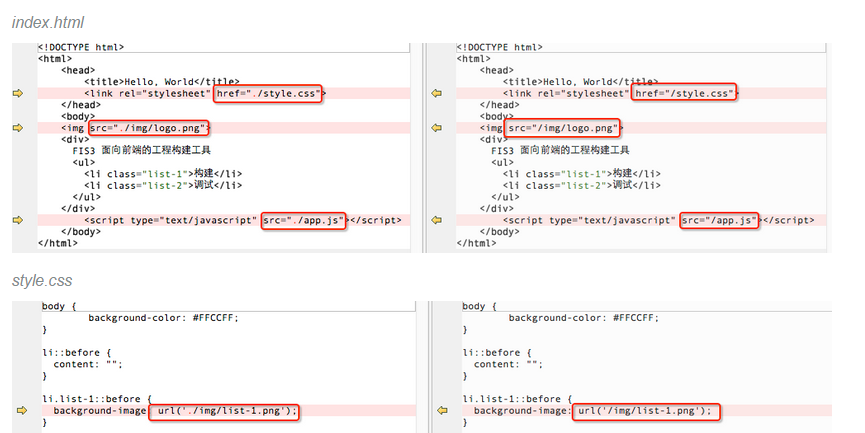Select the img src="./img/logo.png" line
Screen dimensions: 865x433
point(224,128)
